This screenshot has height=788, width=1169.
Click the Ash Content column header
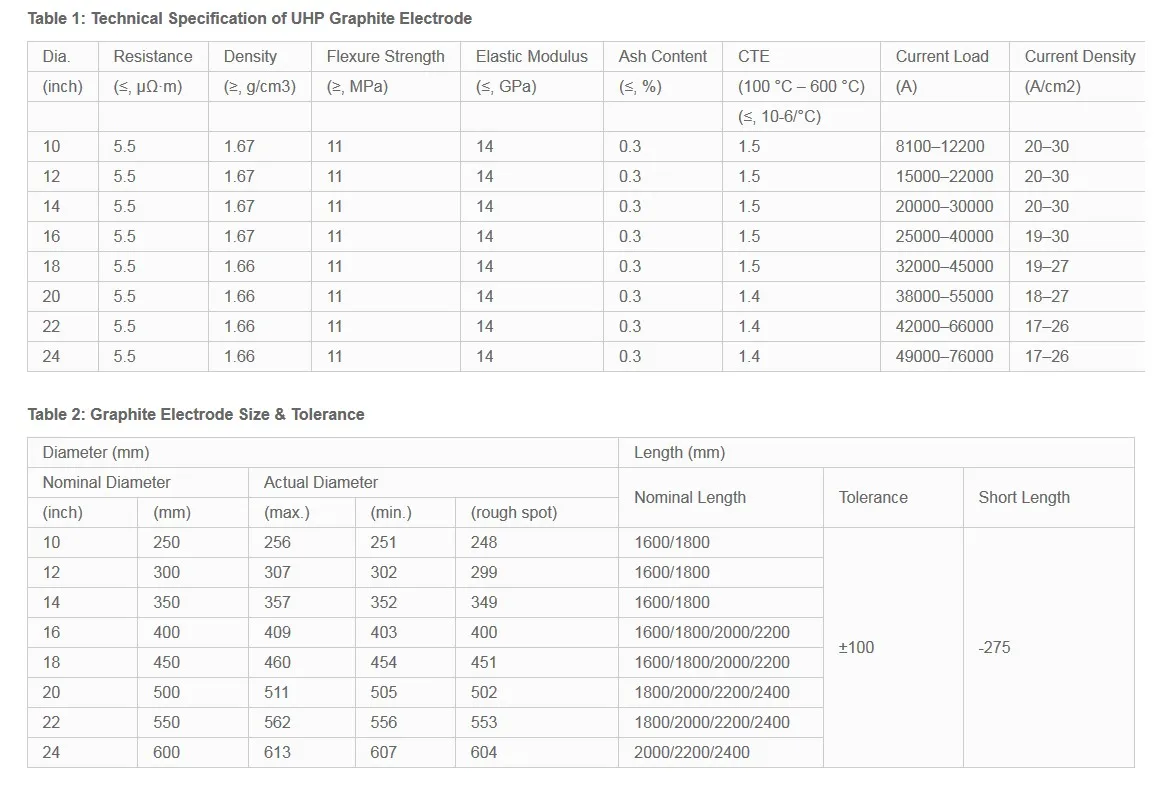[x=662, y=56]
